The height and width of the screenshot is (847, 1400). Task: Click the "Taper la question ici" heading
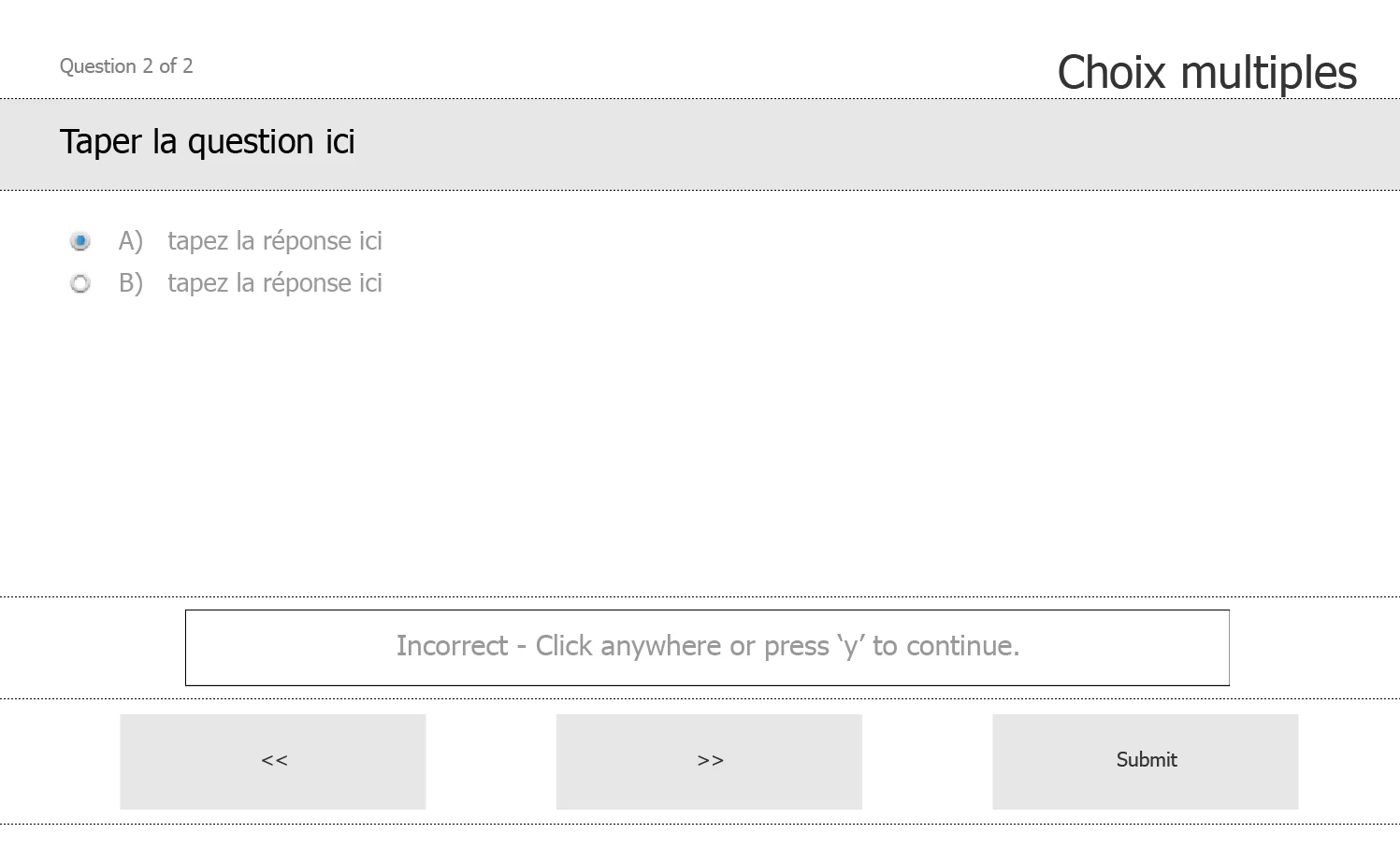click(208, 142)
